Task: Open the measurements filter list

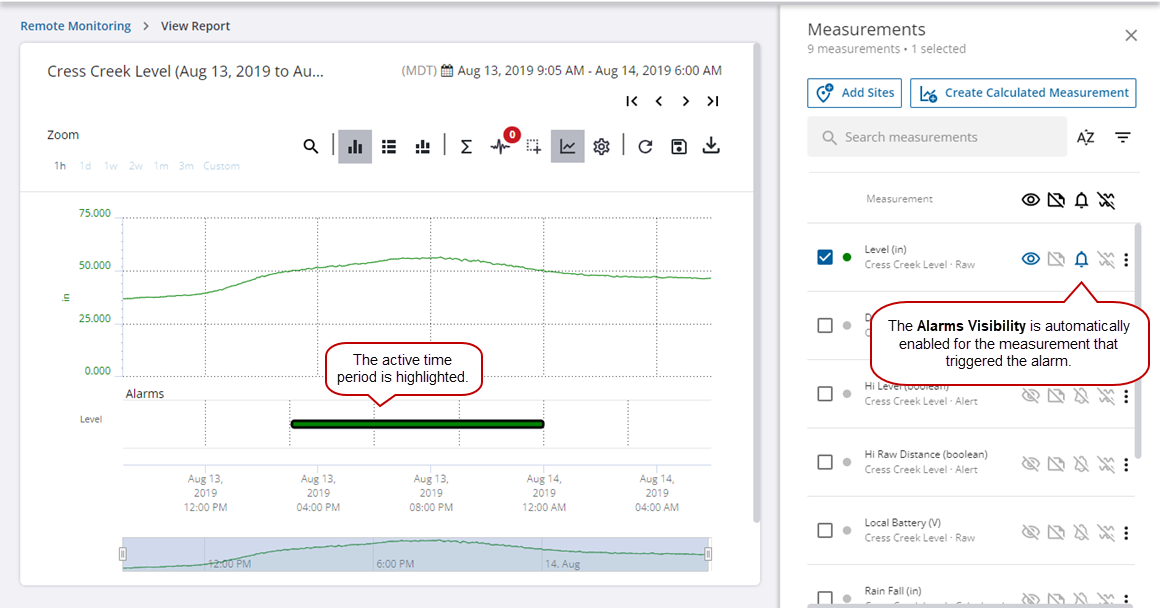Action: (1123, 138)
